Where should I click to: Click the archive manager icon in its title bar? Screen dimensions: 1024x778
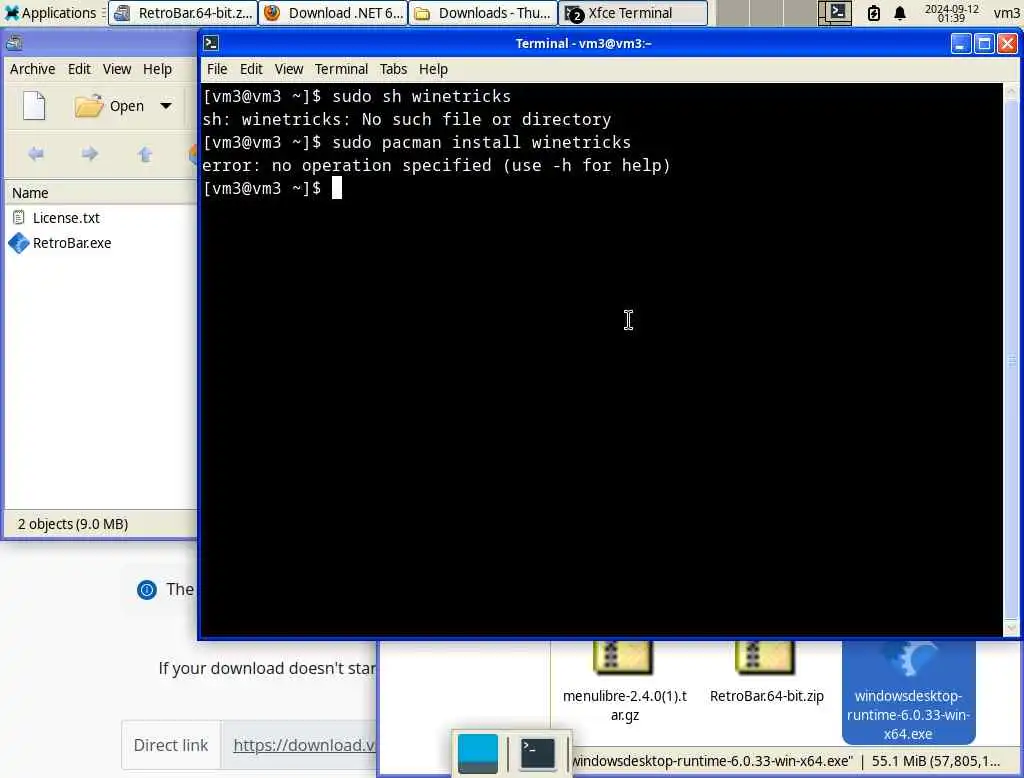click(14, 43)
